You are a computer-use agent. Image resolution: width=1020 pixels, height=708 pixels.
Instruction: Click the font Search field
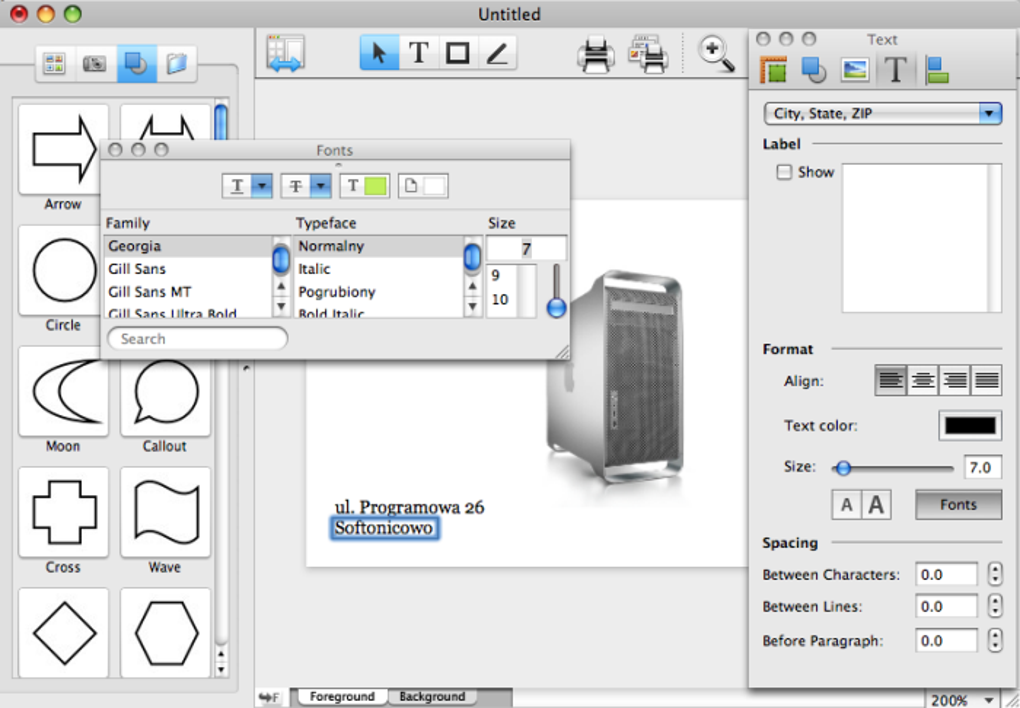click(197, 339)
